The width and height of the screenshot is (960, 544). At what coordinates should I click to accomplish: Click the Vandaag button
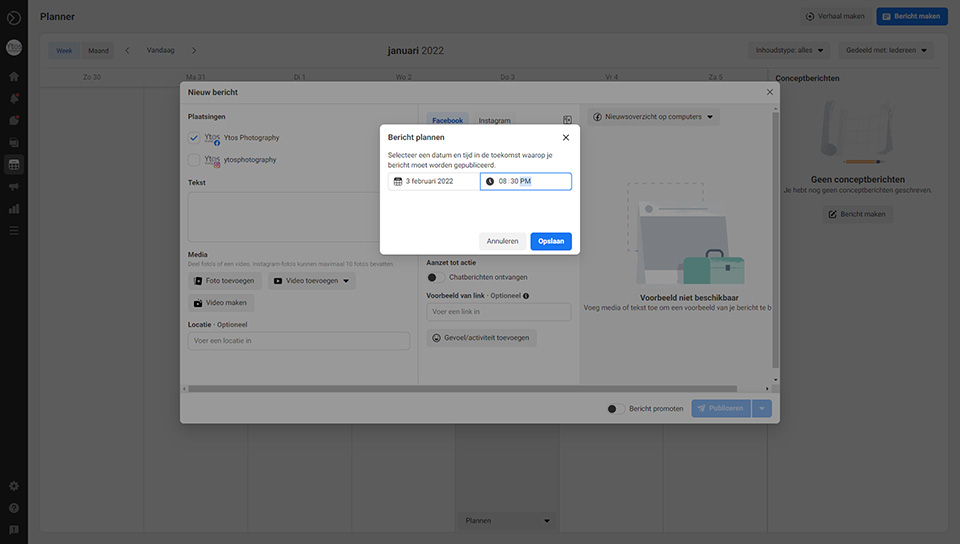click(x=160, y=50)
